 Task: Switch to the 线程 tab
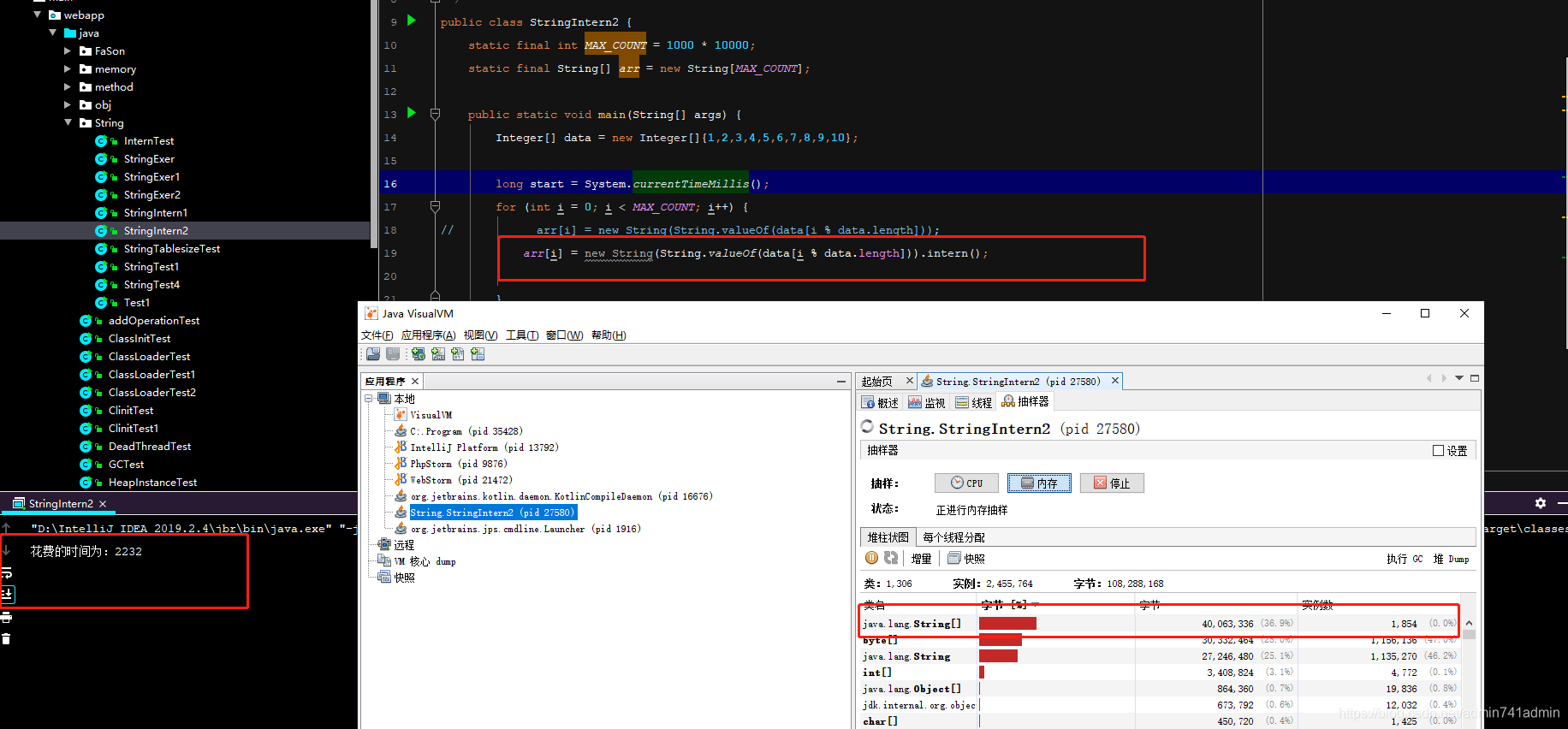[x=974, y=402]
